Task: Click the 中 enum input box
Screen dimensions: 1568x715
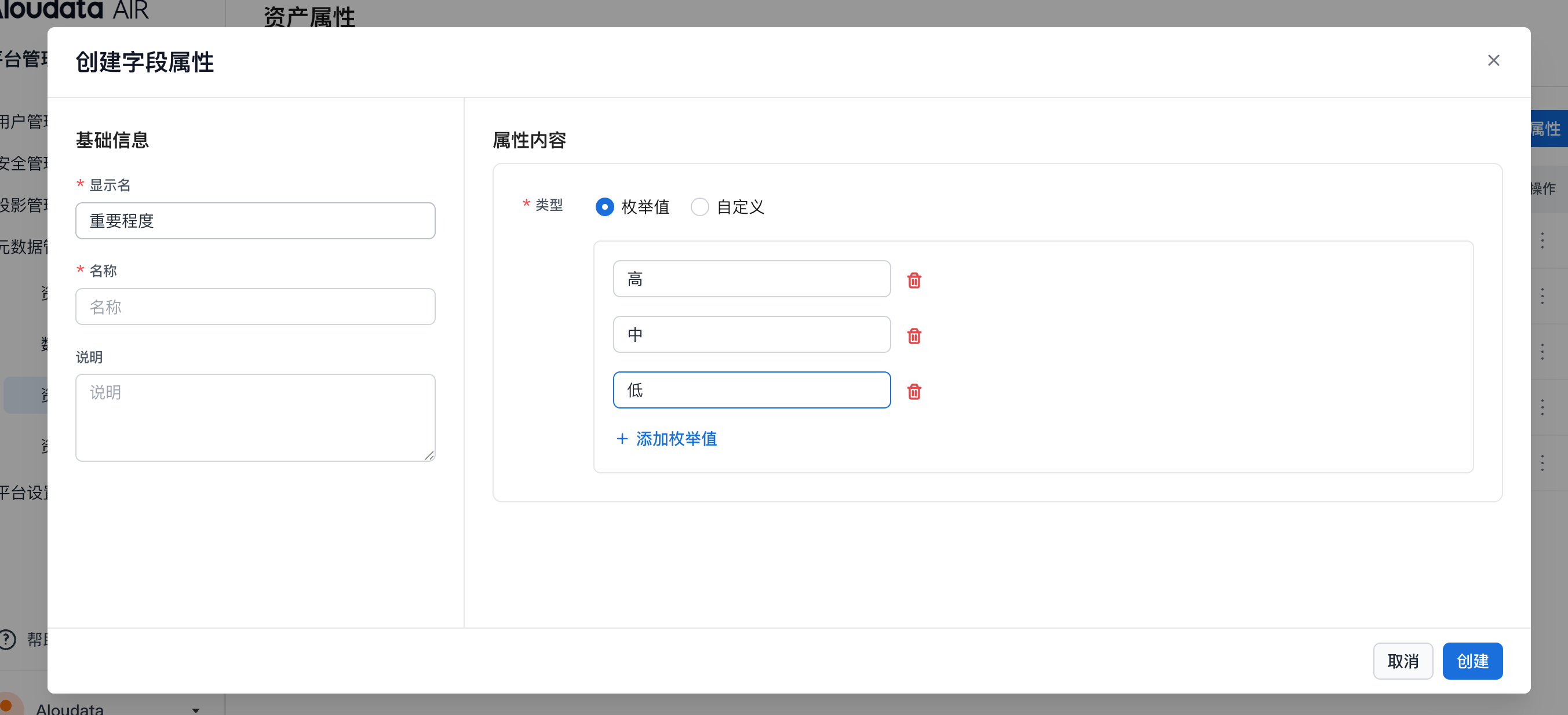Action: click(x=751, y=334)
